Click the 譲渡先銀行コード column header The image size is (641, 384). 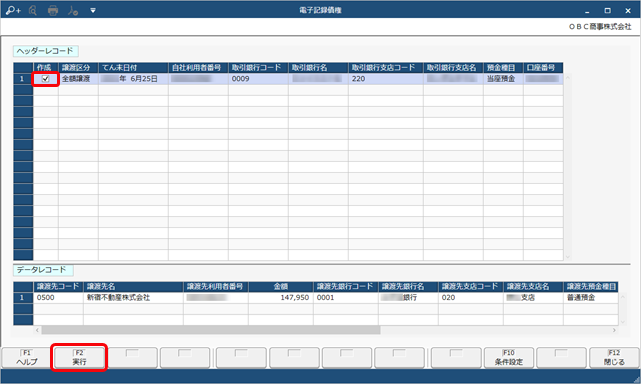(346, 287)
